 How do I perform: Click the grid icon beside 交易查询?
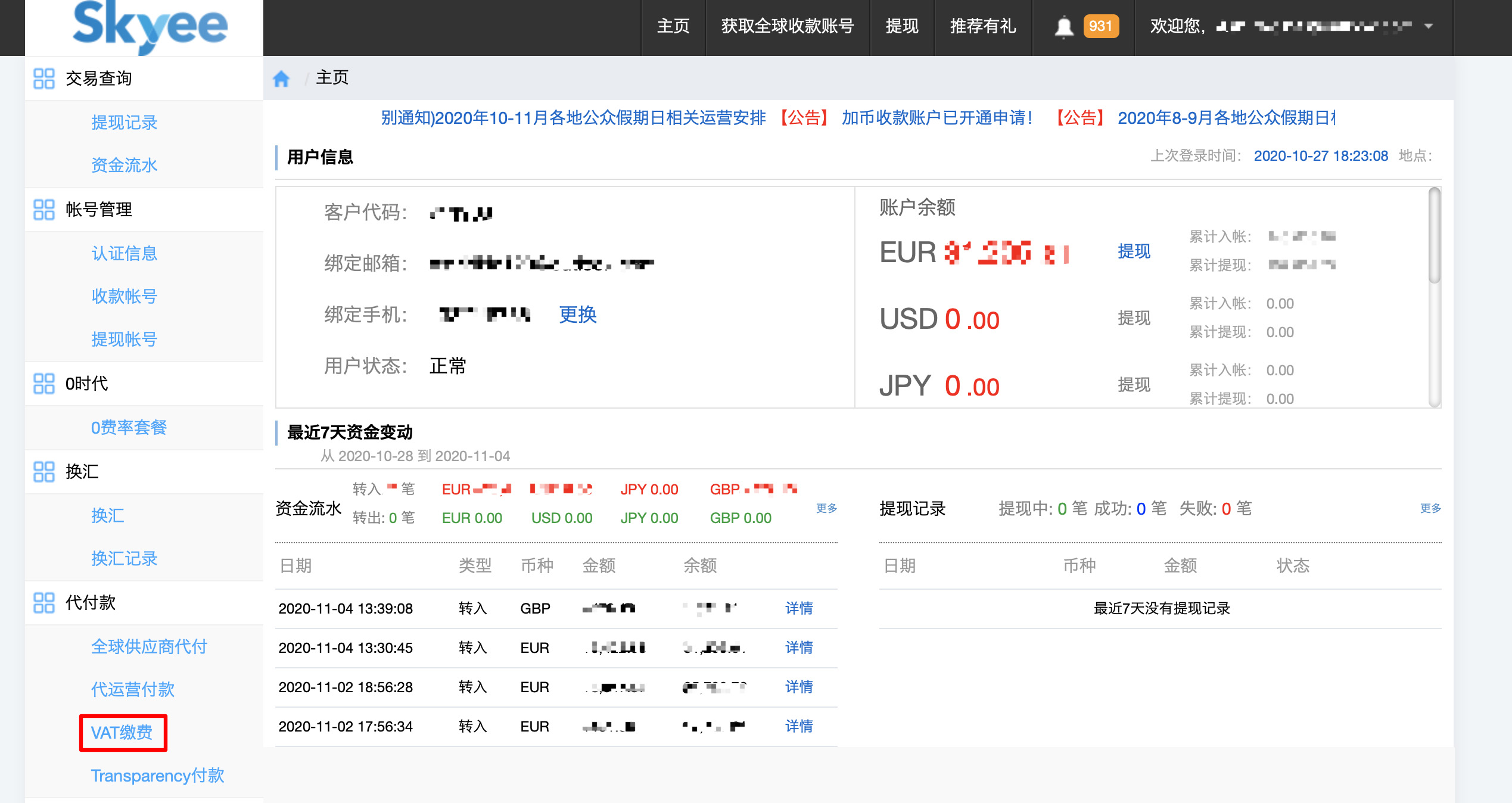(x=44, y=79)
